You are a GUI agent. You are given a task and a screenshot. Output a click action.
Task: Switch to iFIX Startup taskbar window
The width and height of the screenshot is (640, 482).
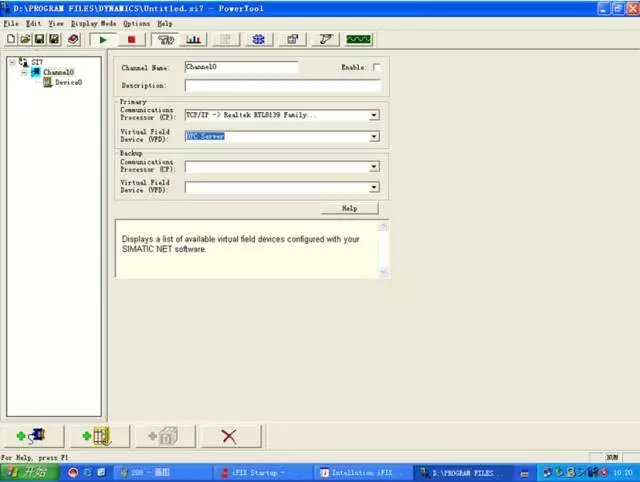256,471
